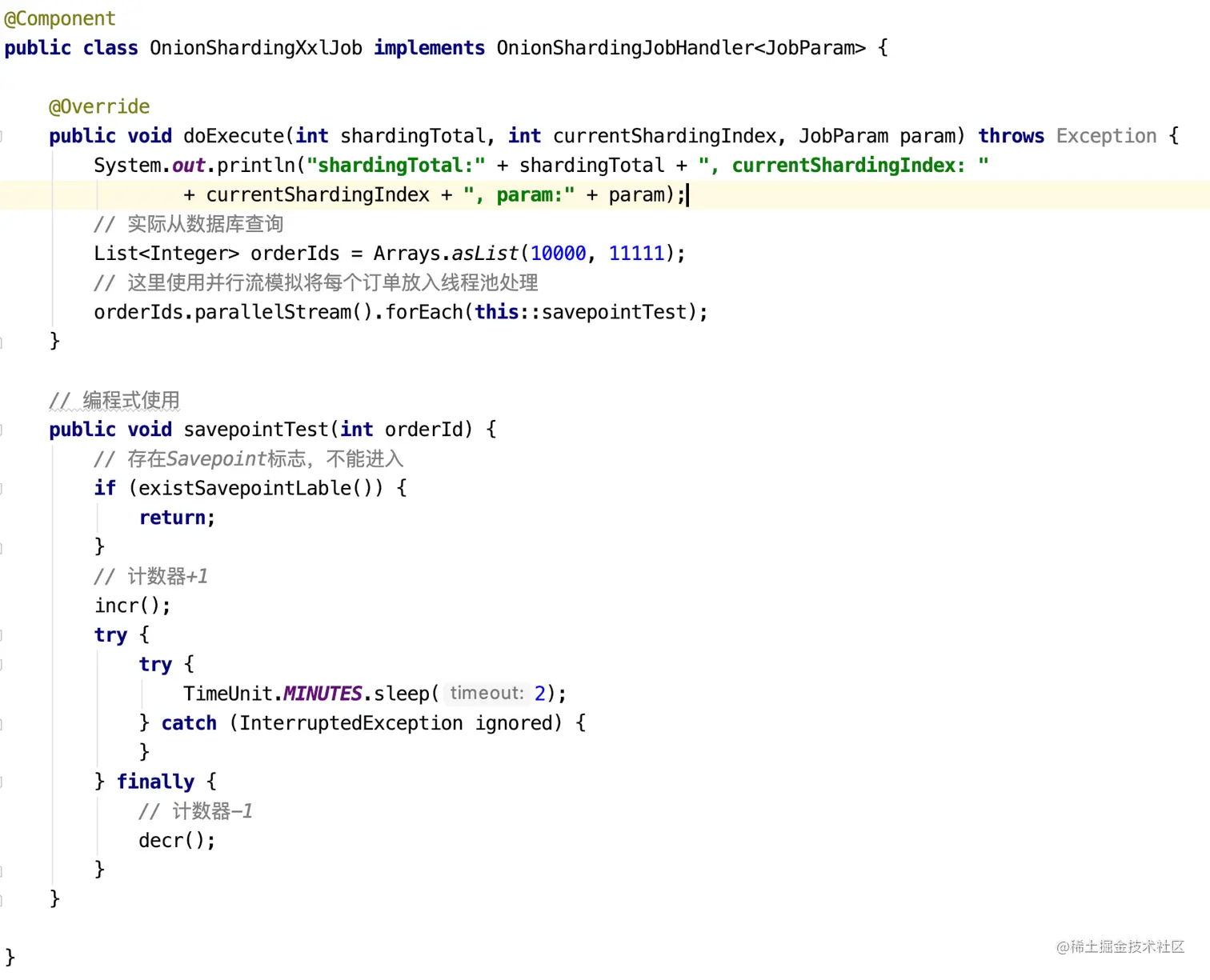Click the comment 编程式使用
Viewport: 1210px width, 980px height.
click(x=114, y=400)
